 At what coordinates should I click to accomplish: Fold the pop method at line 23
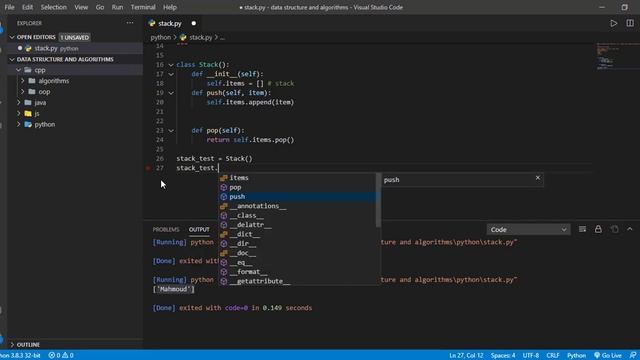171,130
